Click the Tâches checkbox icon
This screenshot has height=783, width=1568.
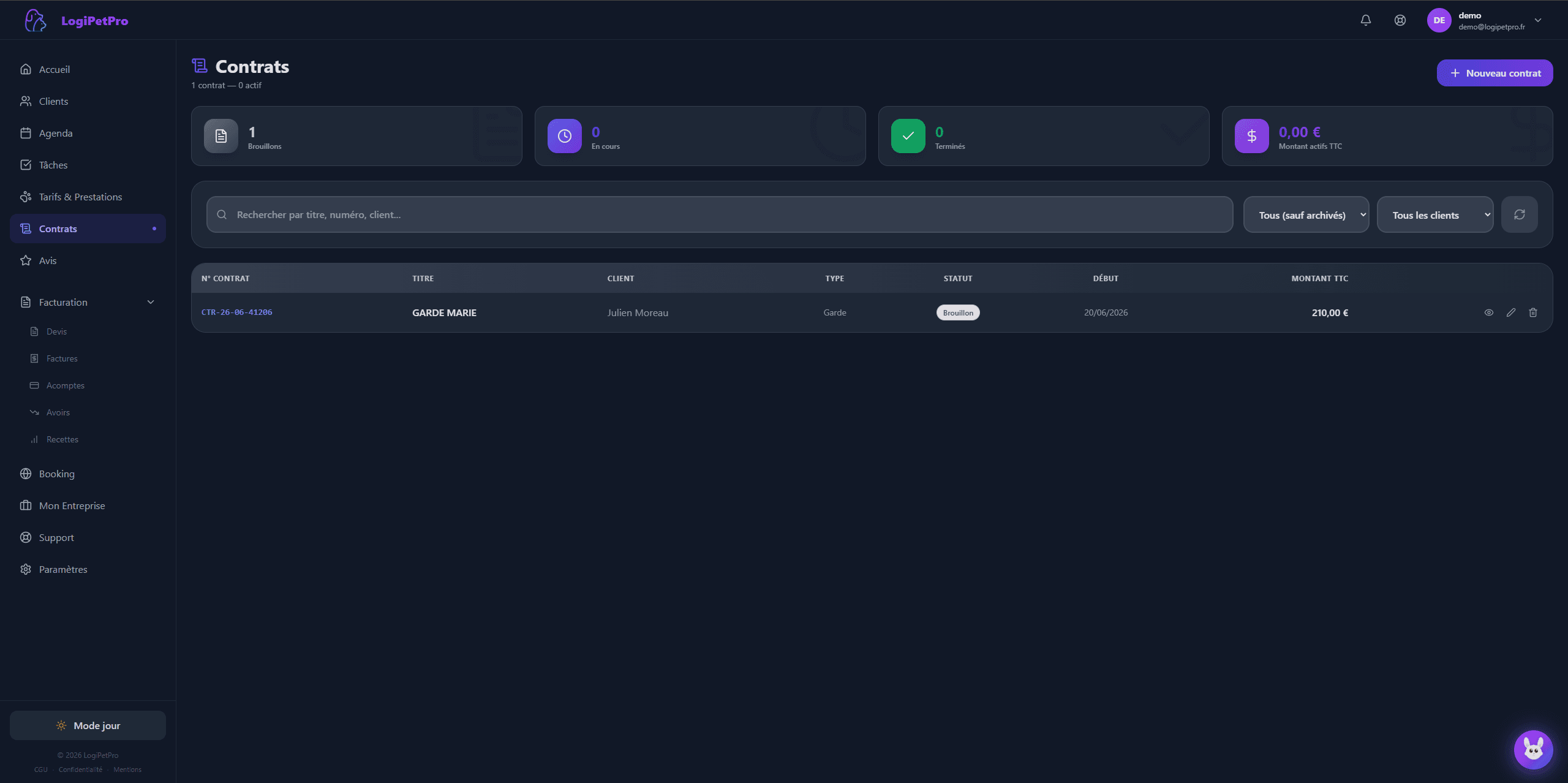click(x=26, y=165)
